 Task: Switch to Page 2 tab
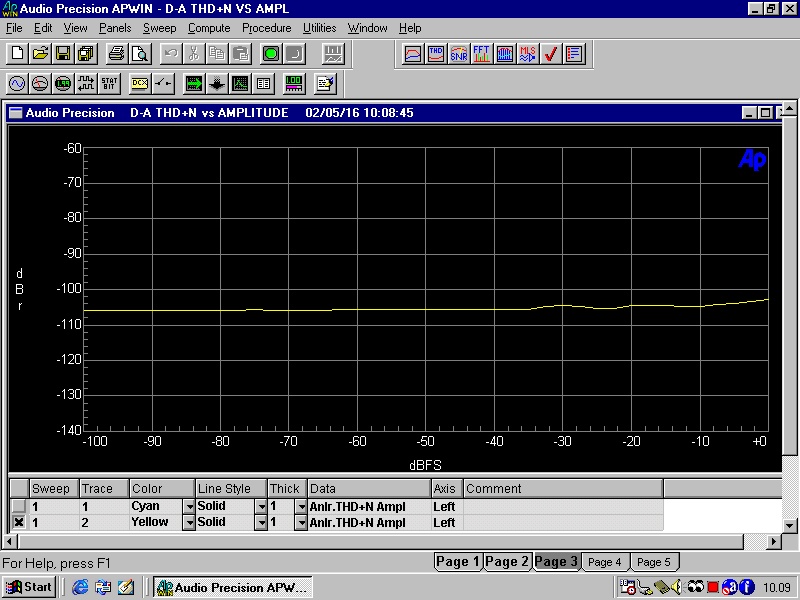[x=507, y=562]
